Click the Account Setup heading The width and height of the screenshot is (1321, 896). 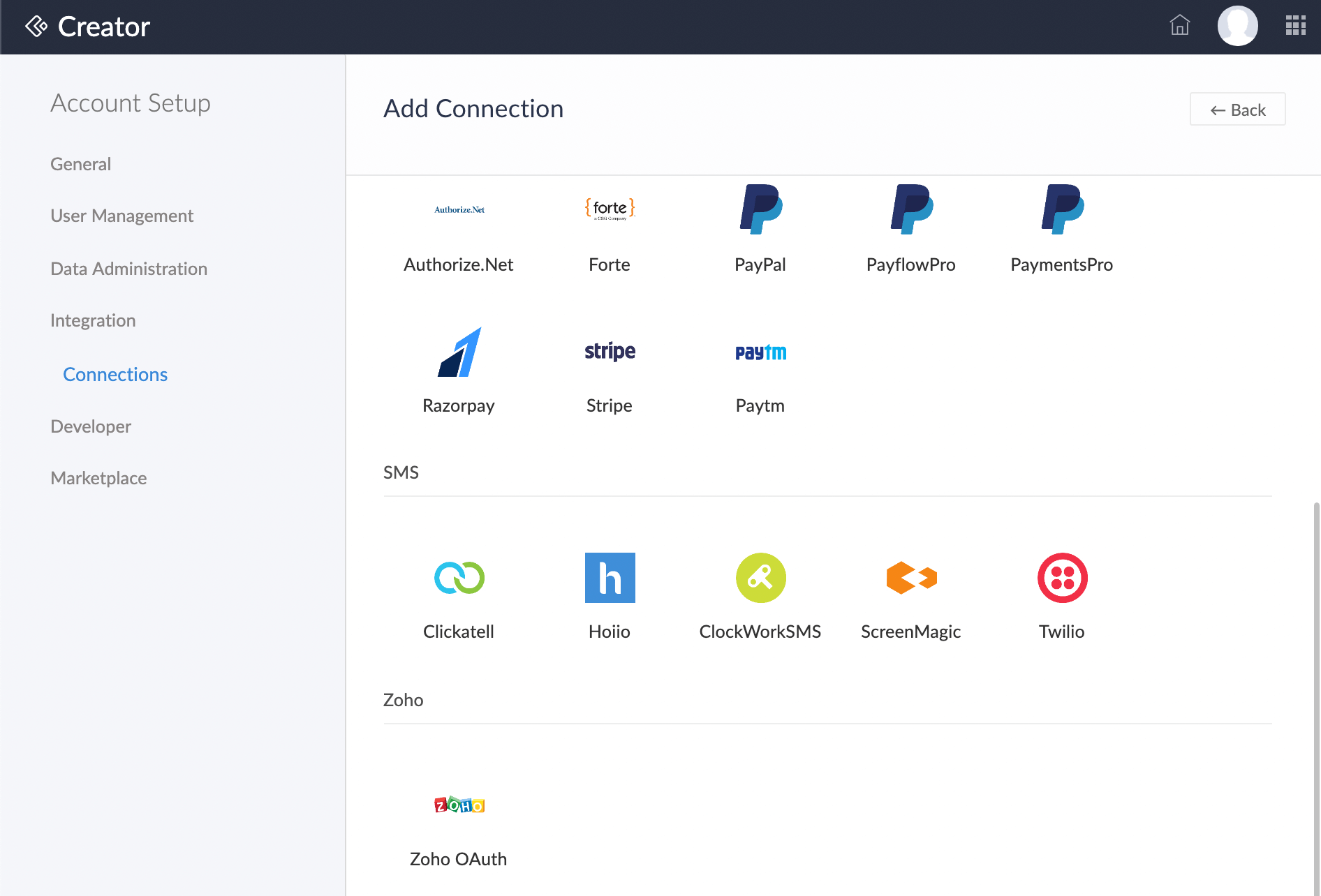131,103
